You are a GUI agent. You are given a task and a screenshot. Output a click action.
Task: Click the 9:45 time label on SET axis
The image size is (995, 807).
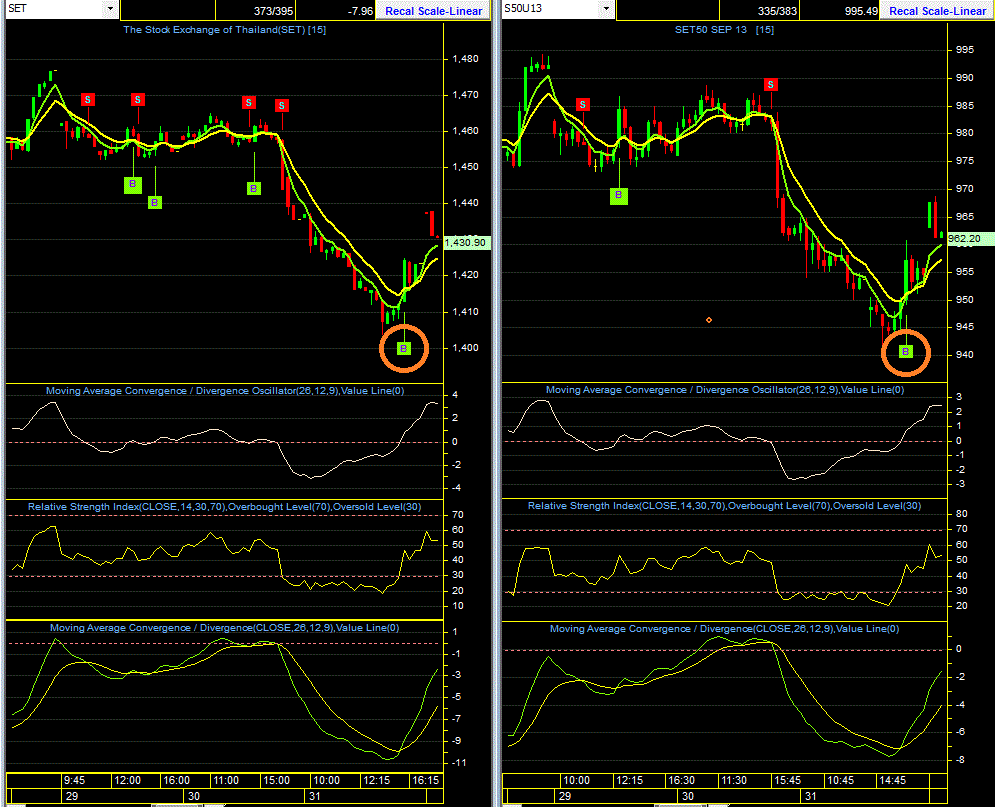(x=74, y=780)
